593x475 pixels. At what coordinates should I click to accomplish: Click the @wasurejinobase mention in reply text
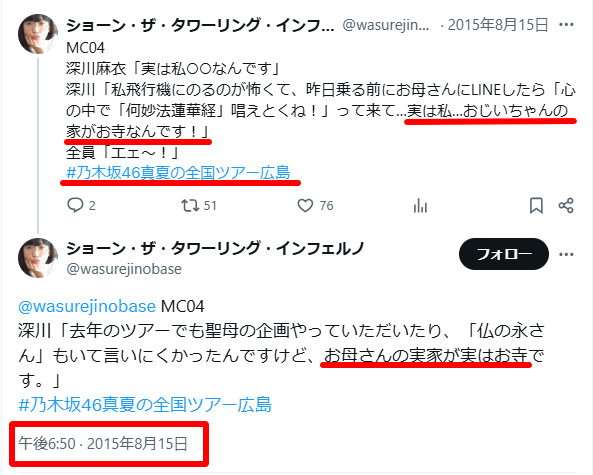(87, 306)
